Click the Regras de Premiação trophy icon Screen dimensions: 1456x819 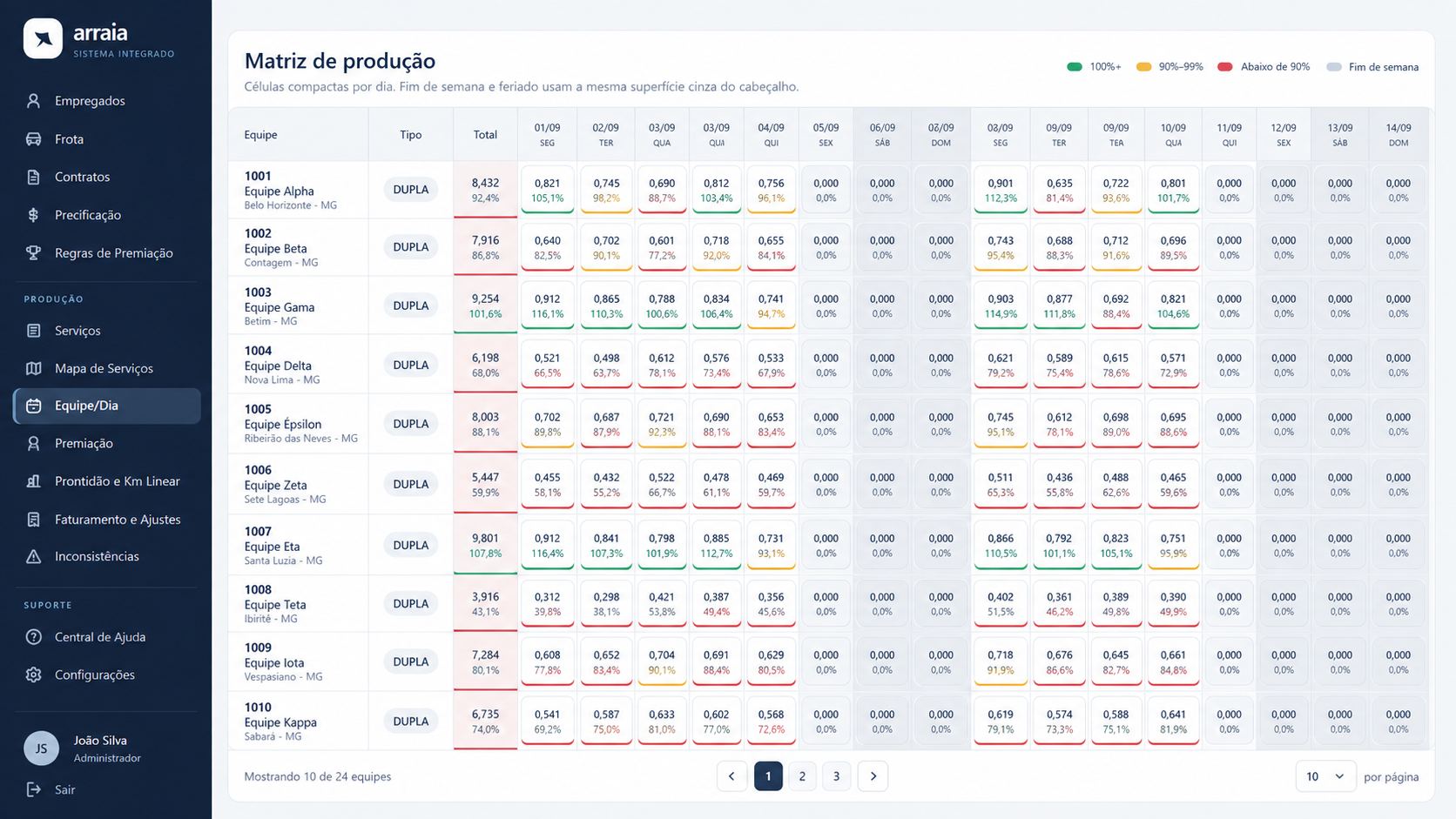34,253
